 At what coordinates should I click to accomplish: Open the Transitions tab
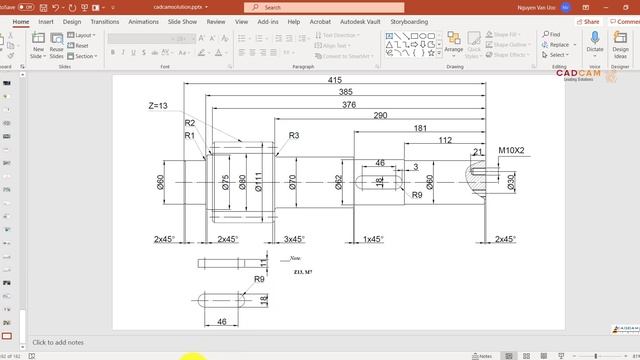(105, 22)
